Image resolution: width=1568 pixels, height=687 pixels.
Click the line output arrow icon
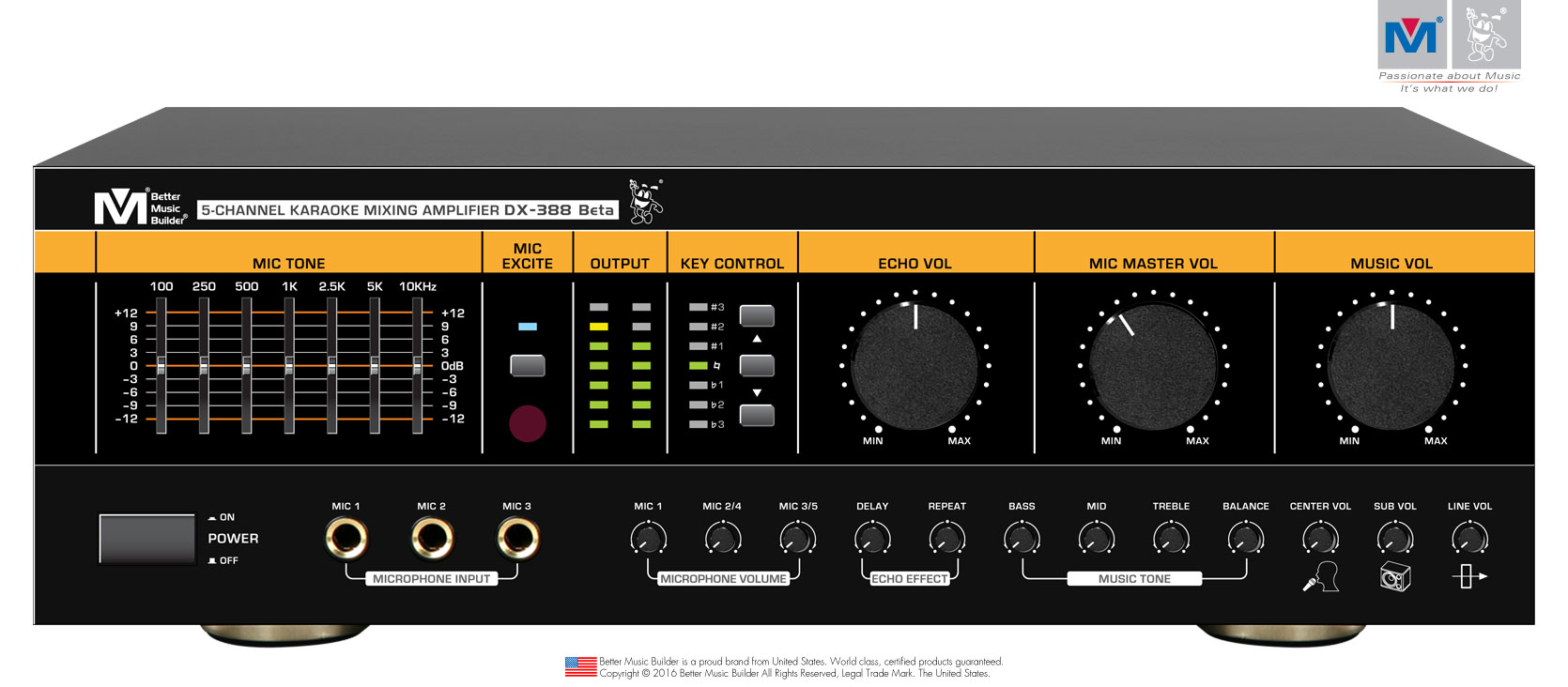pyautogui.click(x=1469, y=576)
